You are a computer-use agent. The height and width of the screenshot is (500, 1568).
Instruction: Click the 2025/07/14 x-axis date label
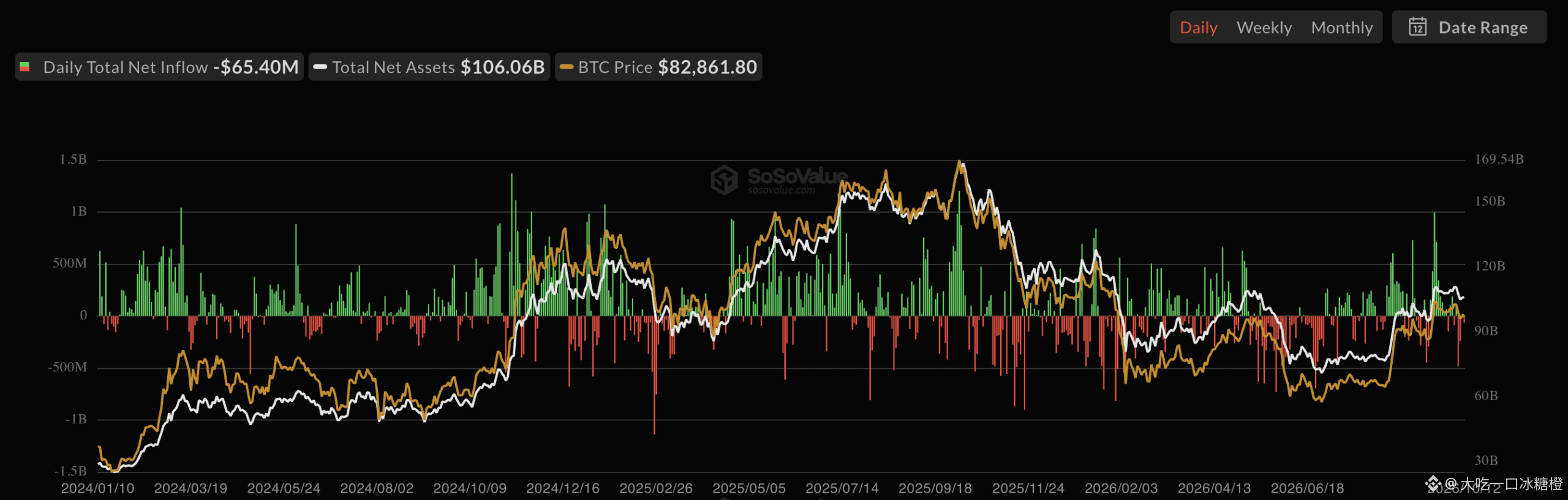tap(842, 488)
